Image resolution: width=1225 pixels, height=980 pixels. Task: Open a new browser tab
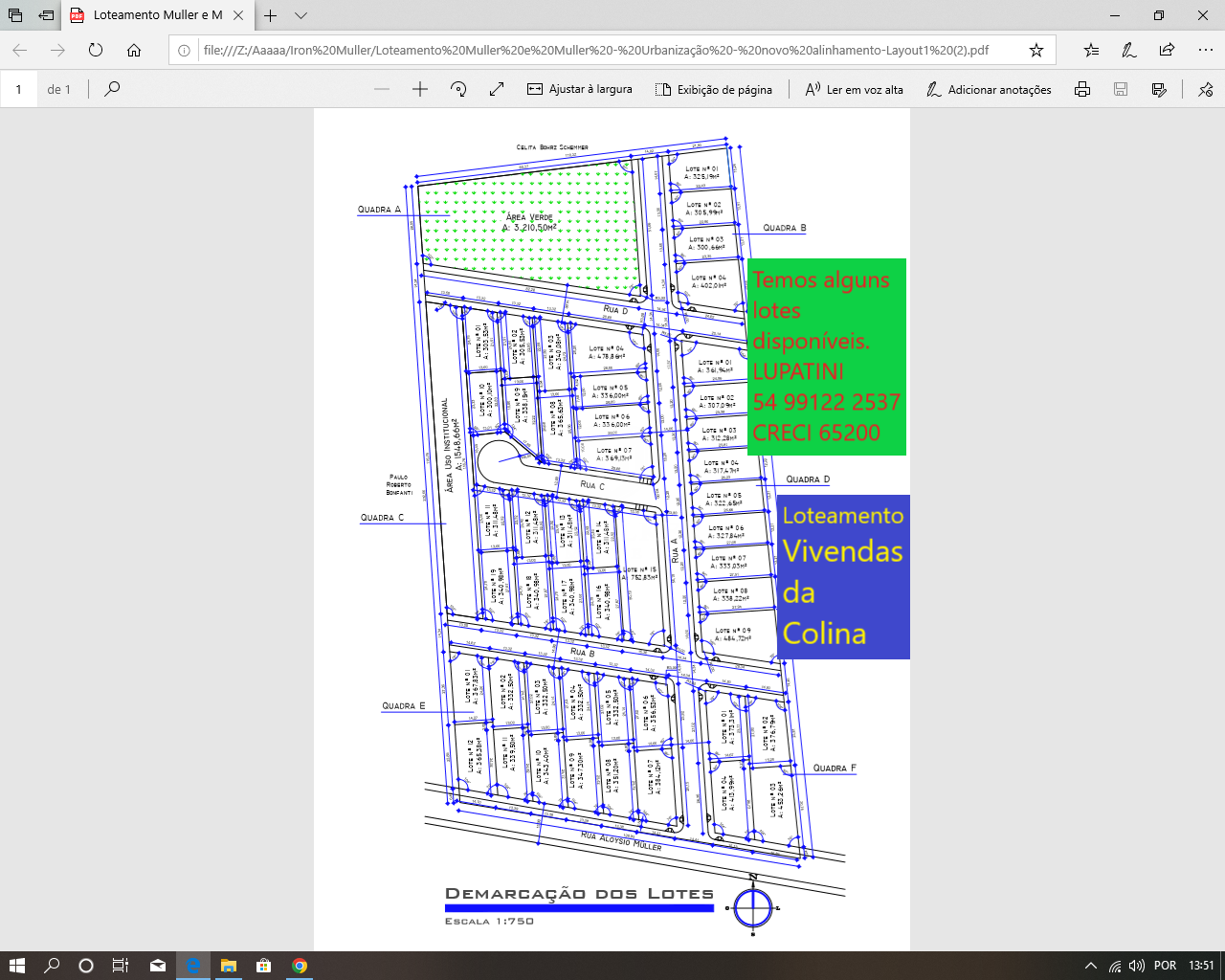pos(271,15)
